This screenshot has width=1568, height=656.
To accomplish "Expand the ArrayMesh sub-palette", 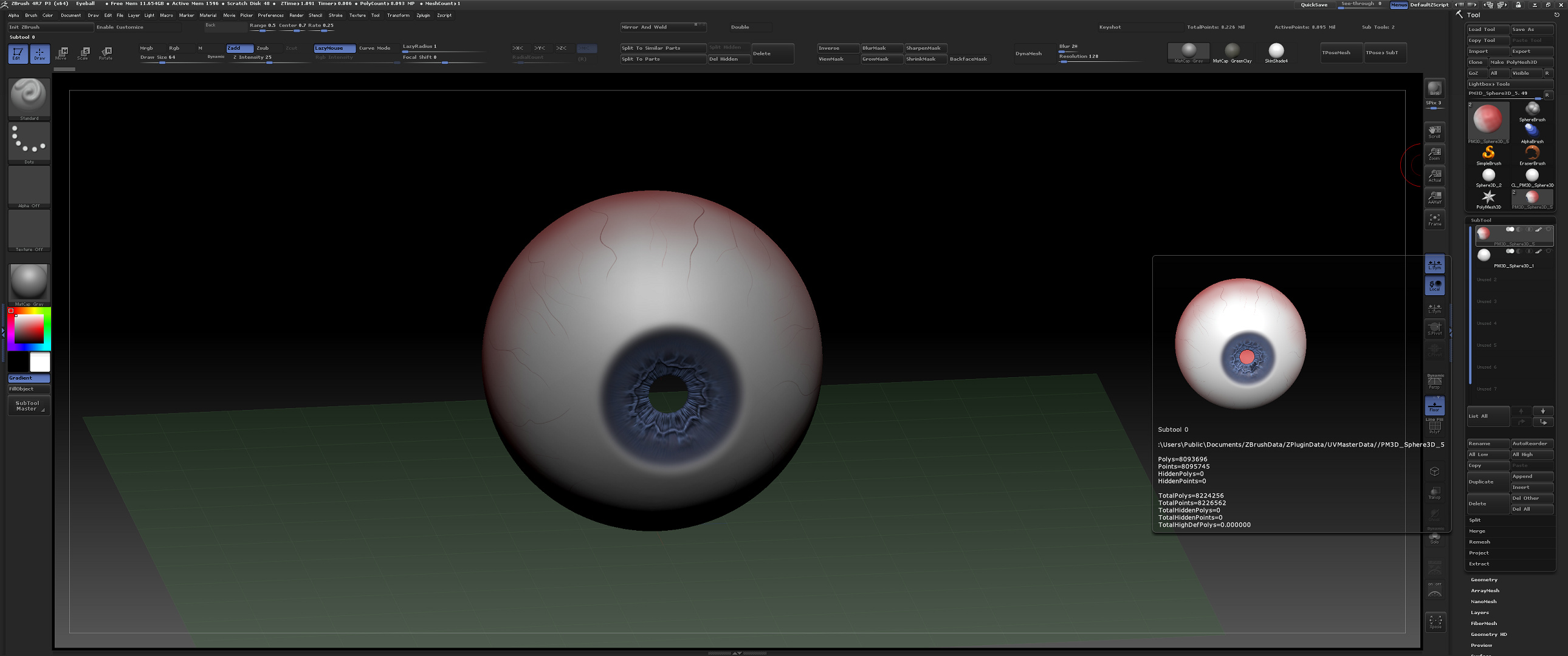I will [x=1485, y=590].
